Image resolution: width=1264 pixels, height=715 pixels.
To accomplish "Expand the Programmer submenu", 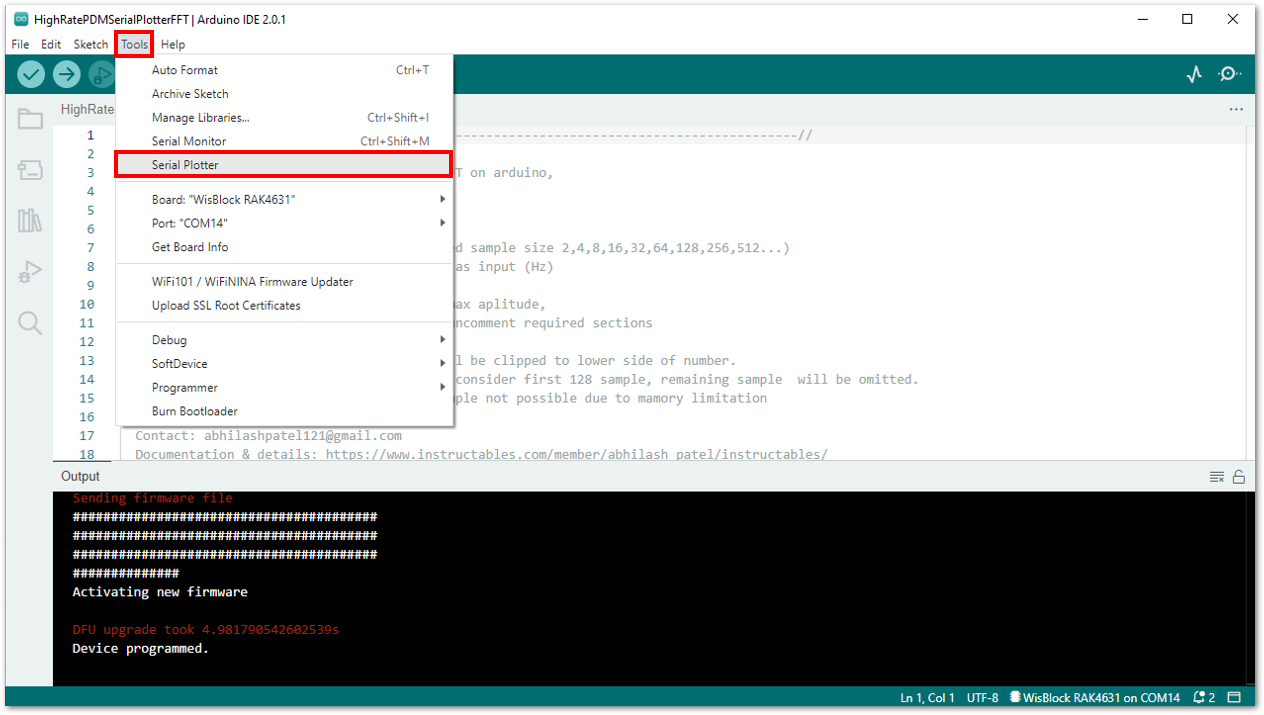I will [x=285, y=388].
